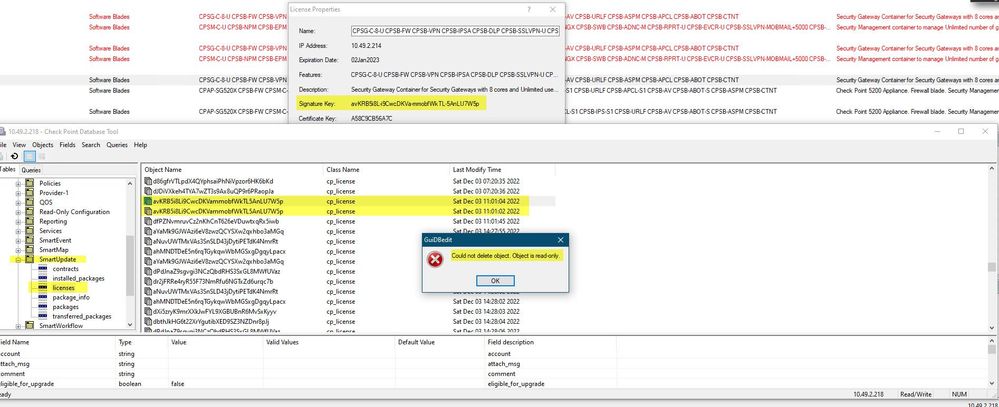Click object icon of d86gfrVTLpdX4Q row
The width and height of the screenshot is (999, 407).
(148, 181)
